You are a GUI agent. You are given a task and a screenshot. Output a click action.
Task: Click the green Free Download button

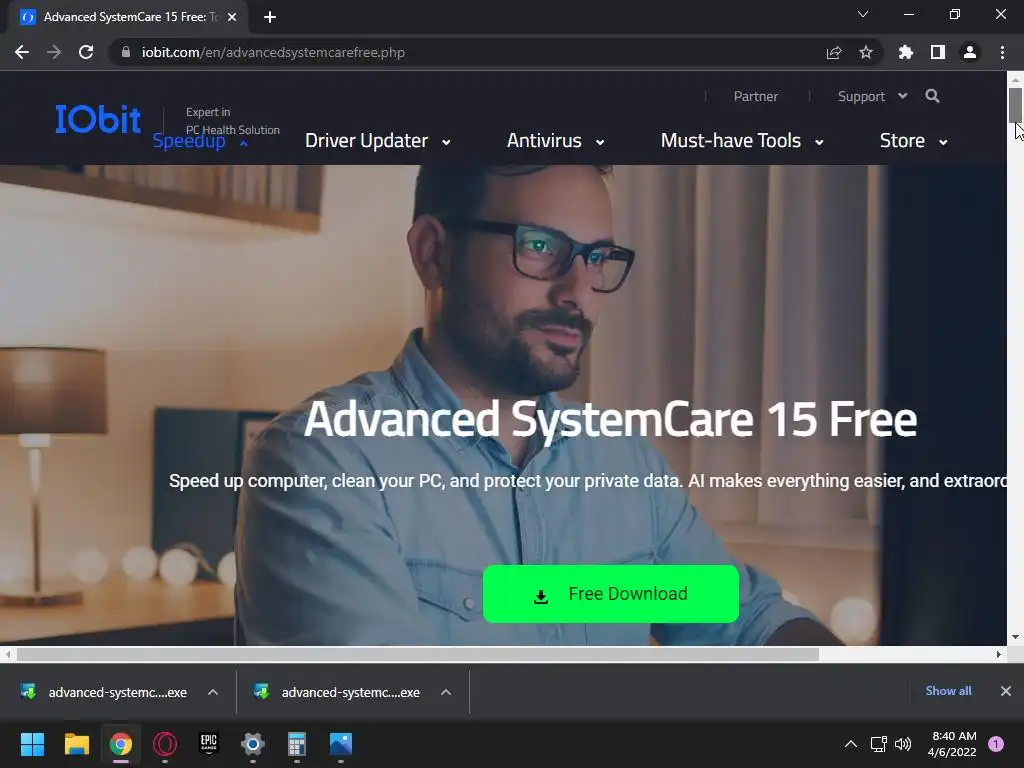click(x=611, y=594)
